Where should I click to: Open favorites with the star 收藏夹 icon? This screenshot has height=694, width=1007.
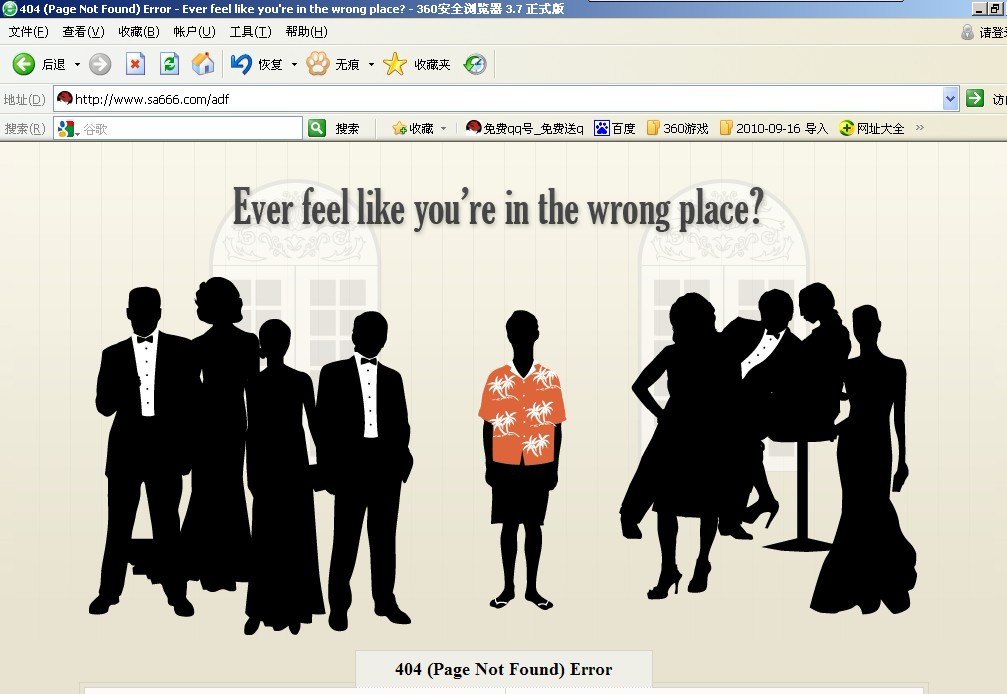pos(395,64)
